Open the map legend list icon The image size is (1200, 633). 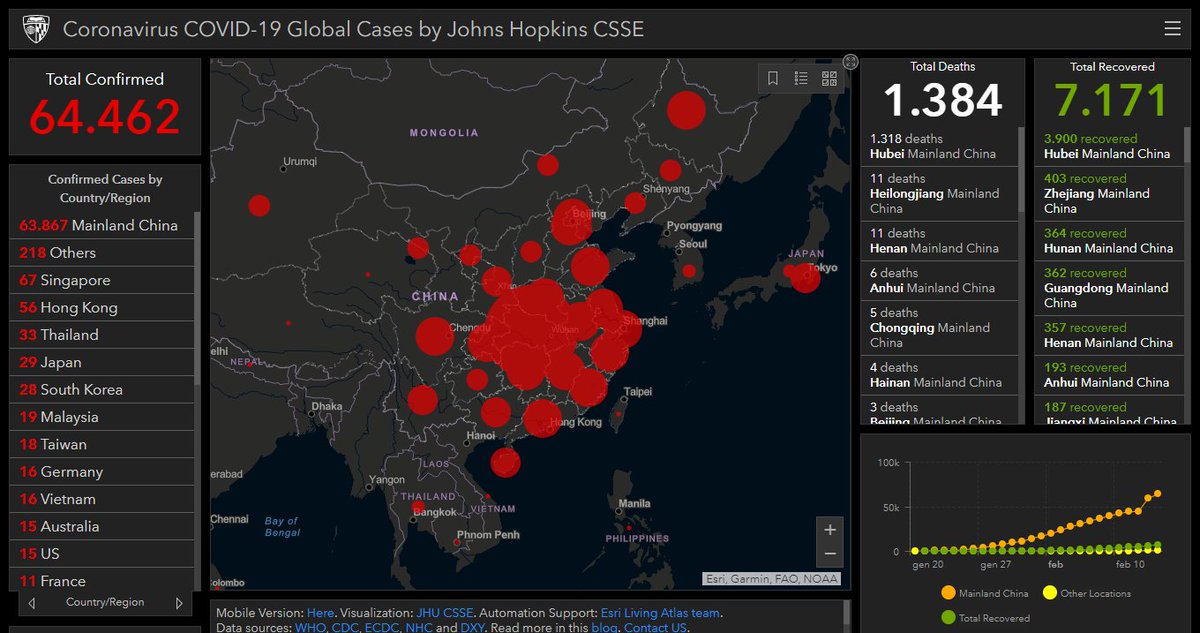point(801,78)
